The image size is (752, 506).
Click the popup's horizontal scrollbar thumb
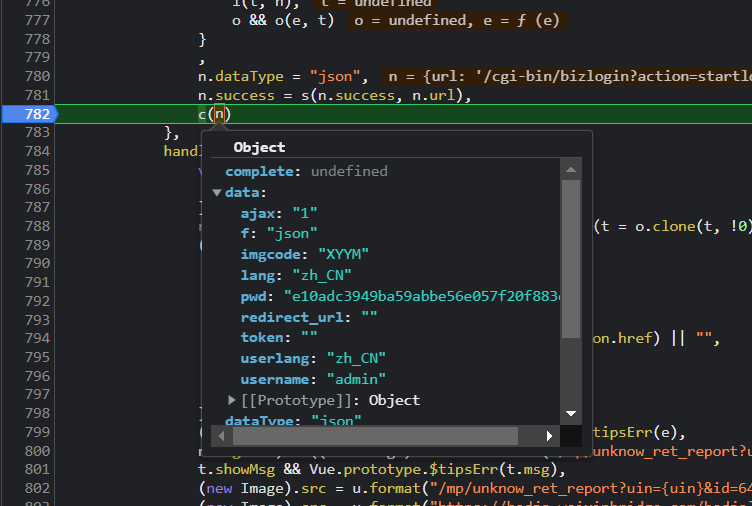click(x=375, y=435)
